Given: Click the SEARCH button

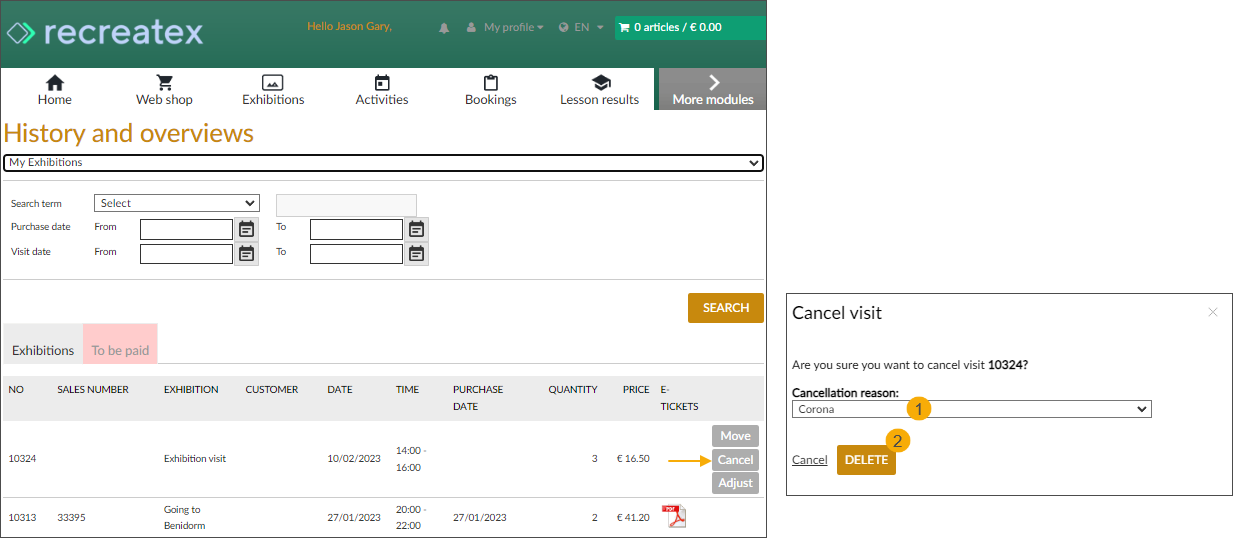Looking at the screenshot, I should tap(725, 308).
